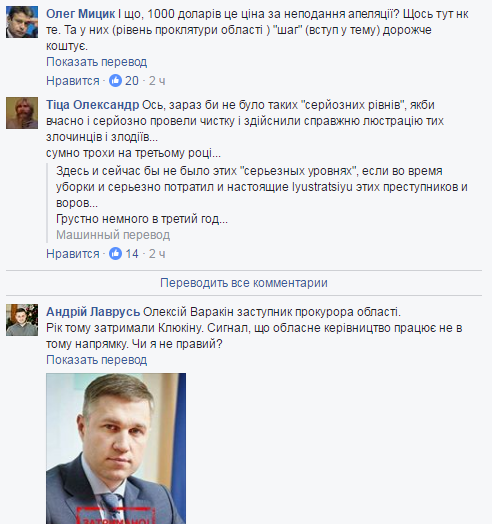
Task: Click Андрій Лаврусь's profile avatar
Action: tap(22, 320)
